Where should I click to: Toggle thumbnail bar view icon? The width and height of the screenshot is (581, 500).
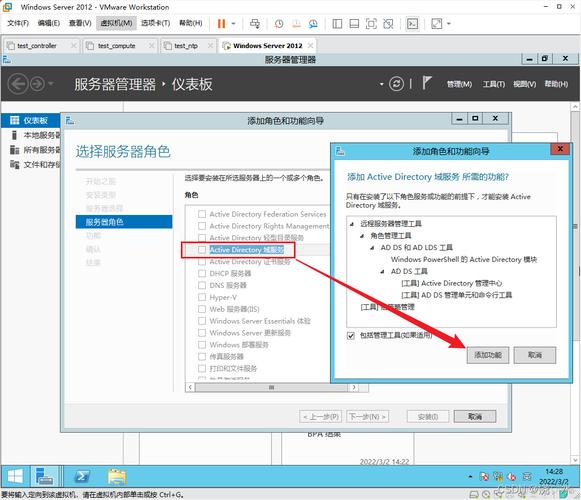(x=354, y=24)
